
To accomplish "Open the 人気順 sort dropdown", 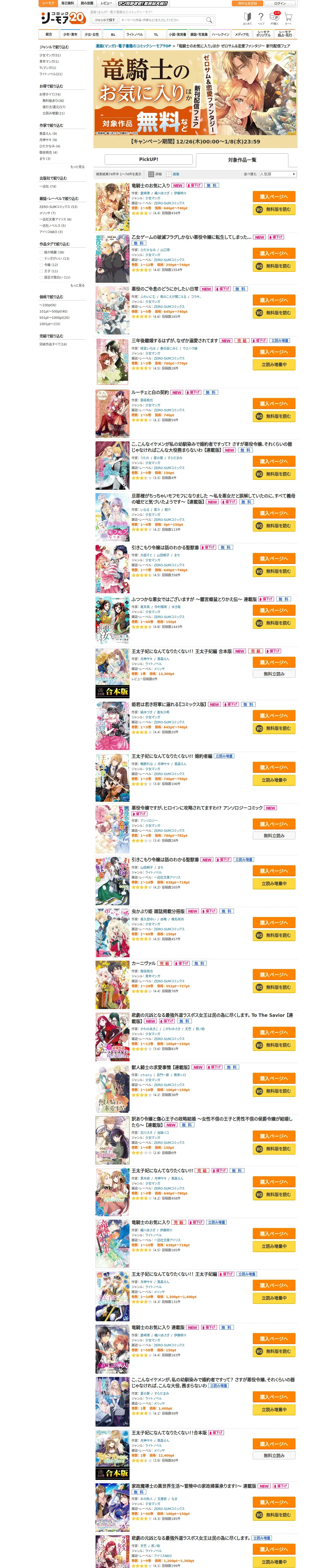I will 278,174.
